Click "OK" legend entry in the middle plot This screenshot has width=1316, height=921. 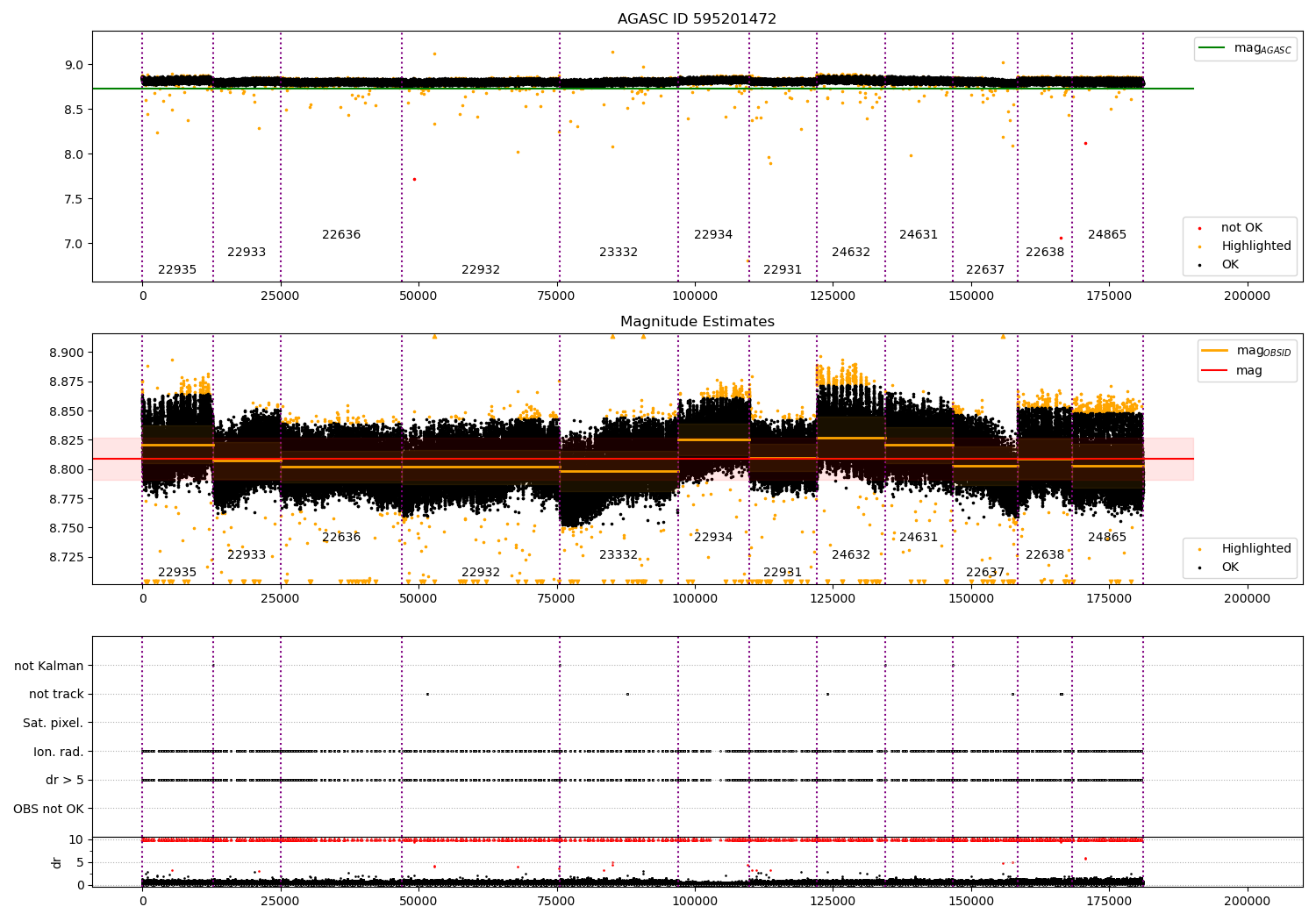click(x=1220, y=568)
